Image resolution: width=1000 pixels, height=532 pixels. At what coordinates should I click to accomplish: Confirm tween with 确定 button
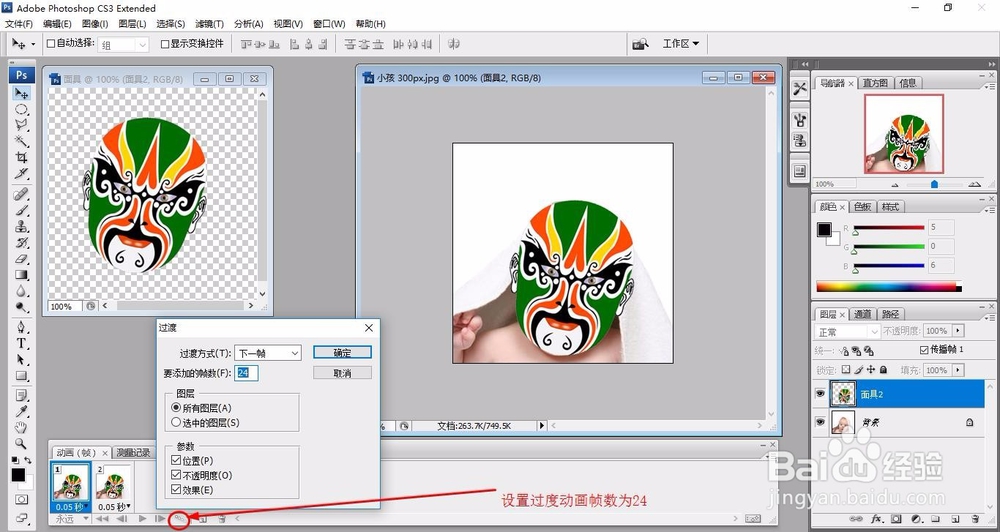tap(342, 353)
